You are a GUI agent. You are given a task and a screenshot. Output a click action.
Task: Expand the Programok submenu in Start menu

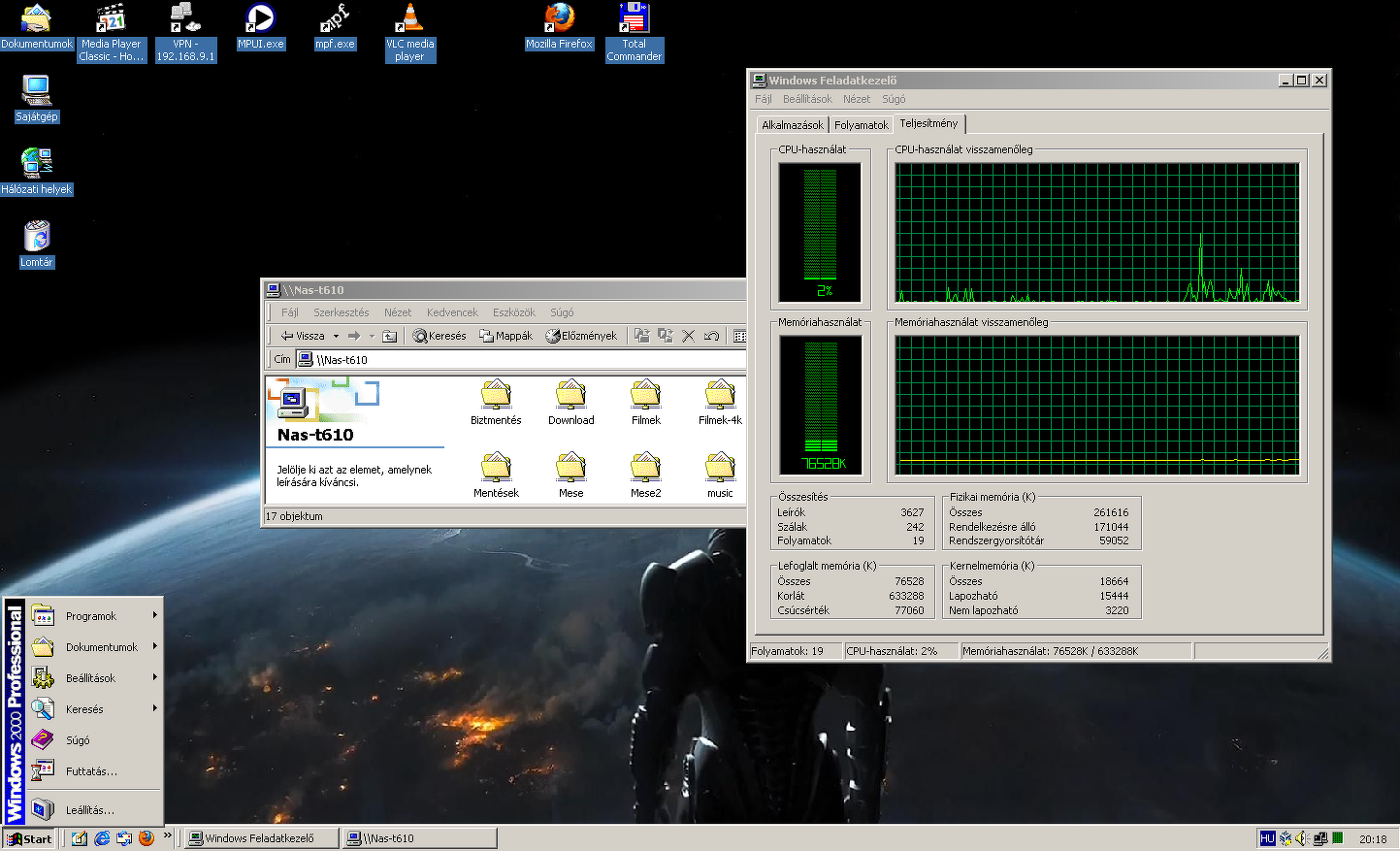point(96,615)
